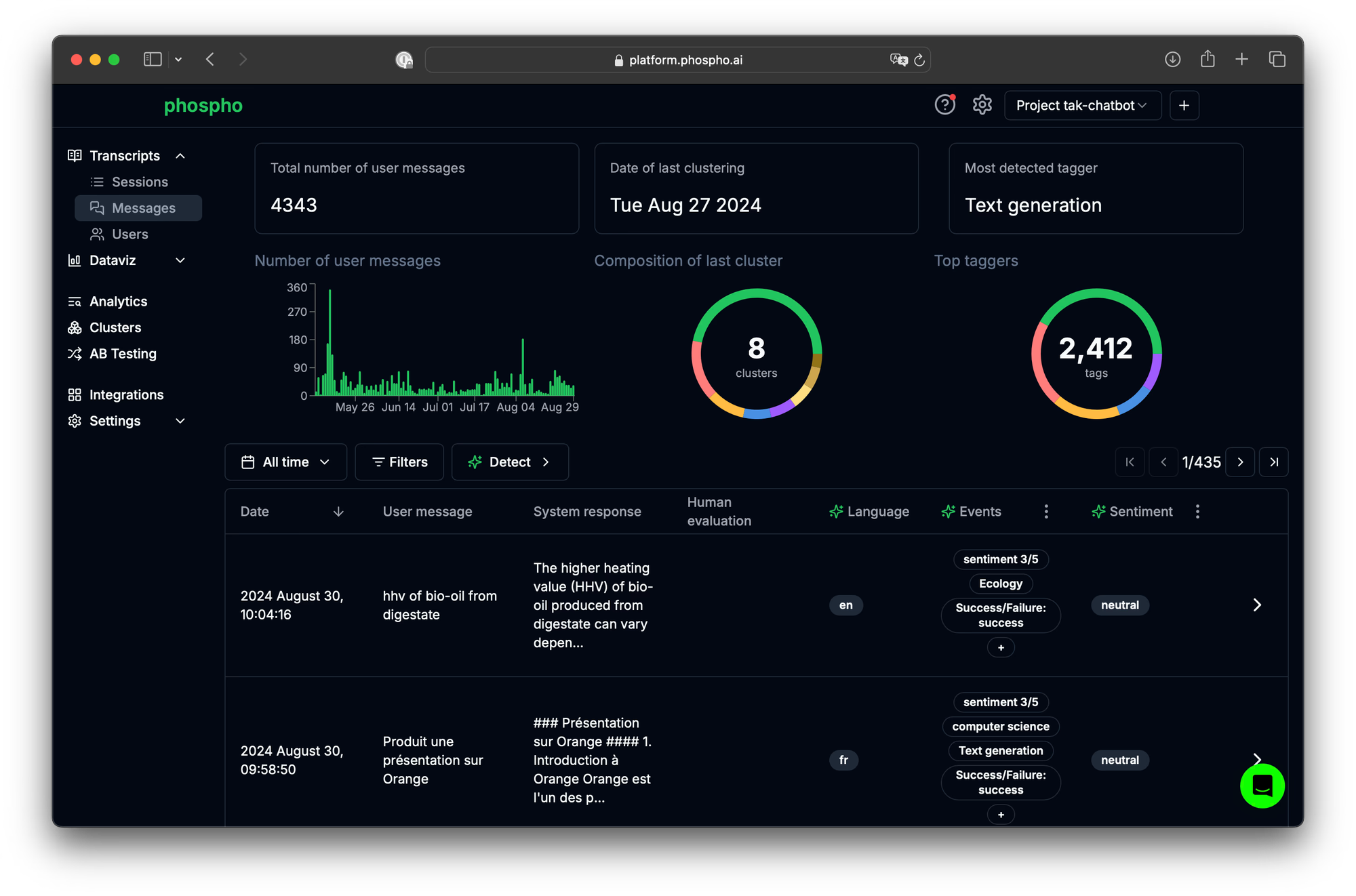The width and height of the screenshot is (1356, 896).
Task: Expand the Dataviz section
Action: [x=180, y=260]
